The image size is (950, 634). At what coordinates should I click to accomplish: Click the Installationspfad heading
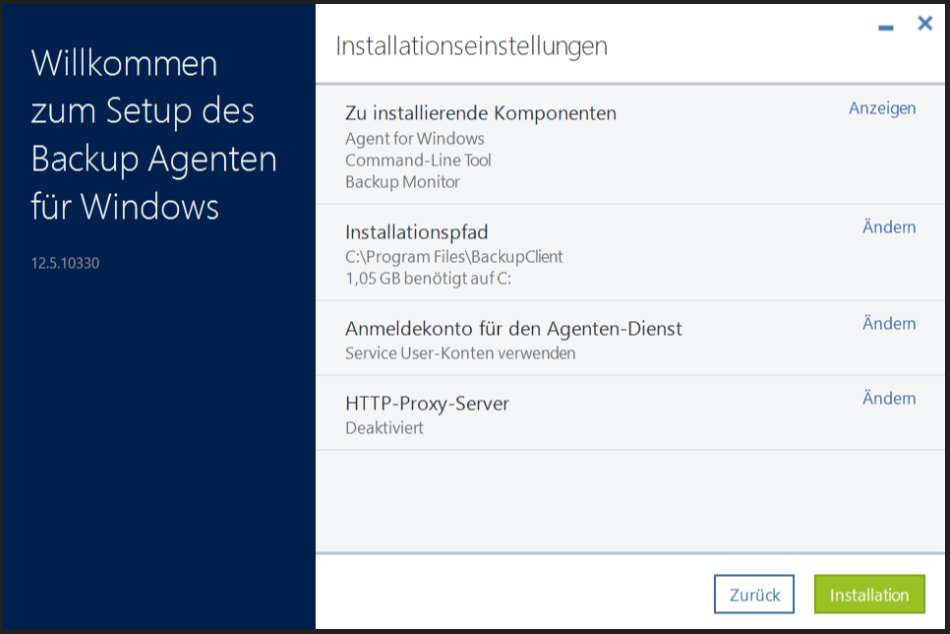[416, 233]
